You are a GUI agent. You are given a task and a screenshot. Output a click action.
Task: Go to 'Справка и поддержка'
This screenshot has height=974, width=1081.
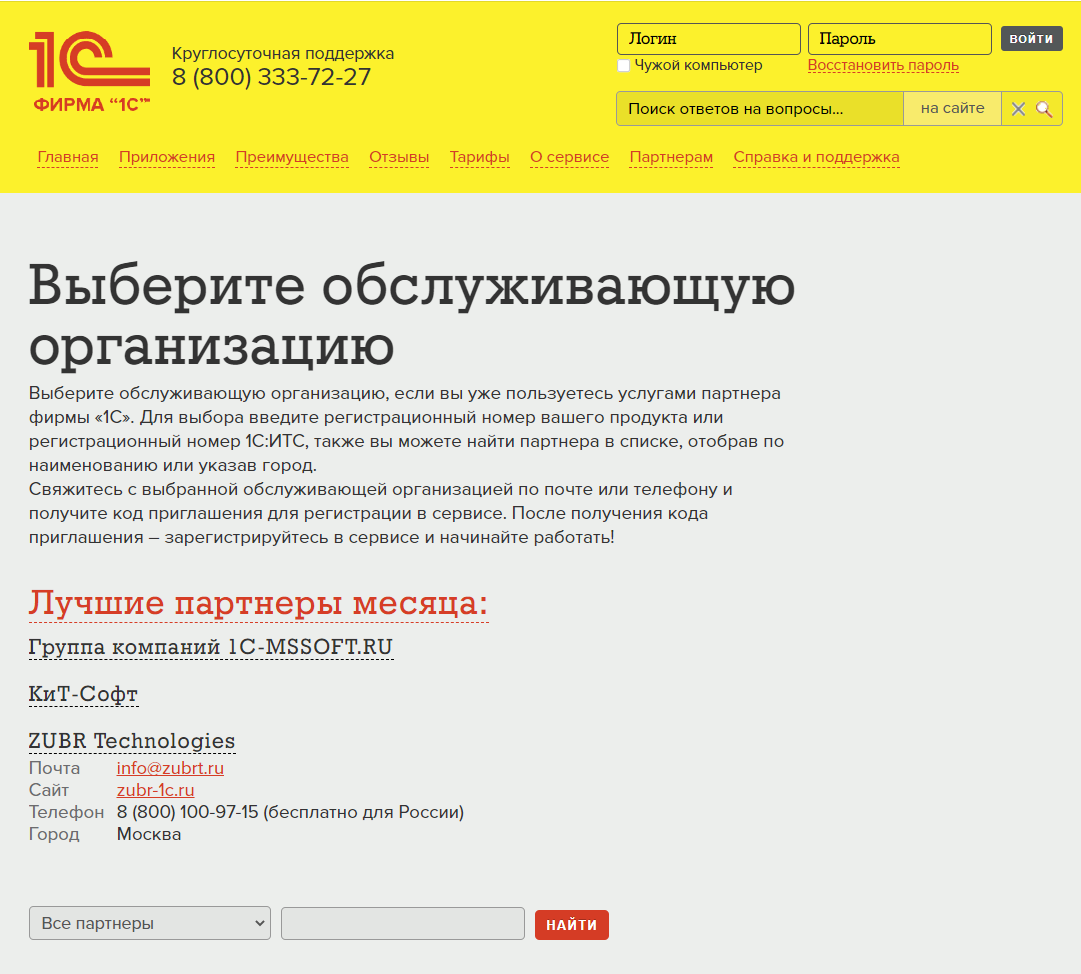coord(816,157)
